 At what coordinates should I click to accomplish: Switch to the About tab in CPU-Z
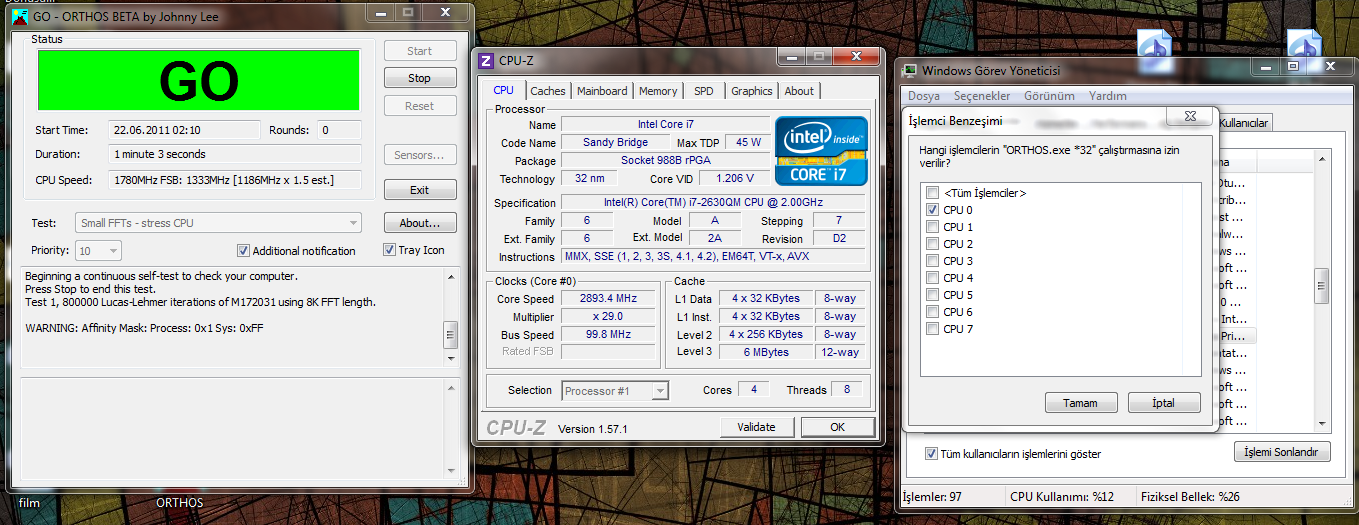(x=799, y=91)
